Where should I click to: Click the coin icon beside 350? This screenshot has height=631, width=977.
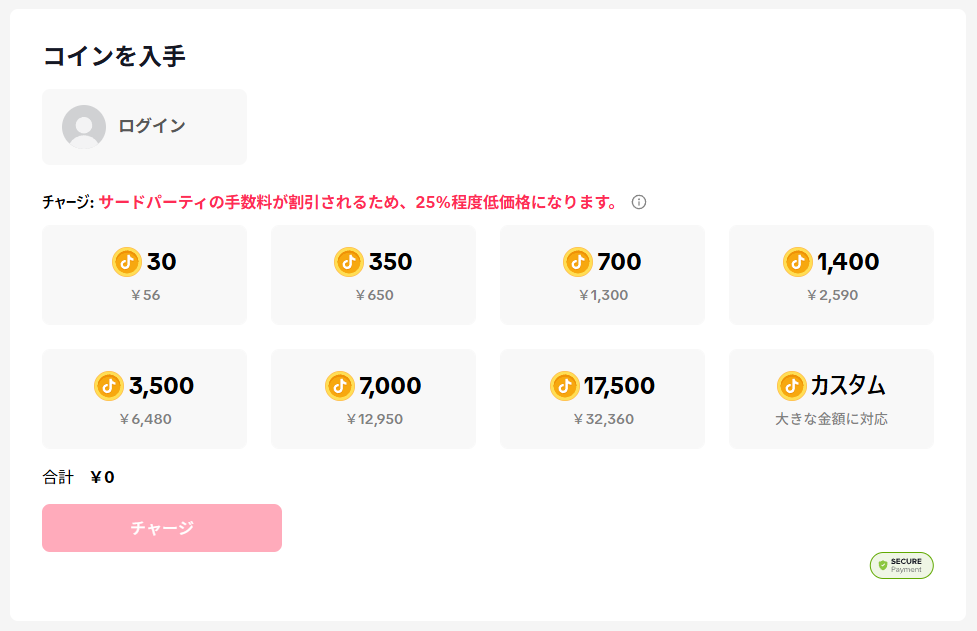click(348, 262)
